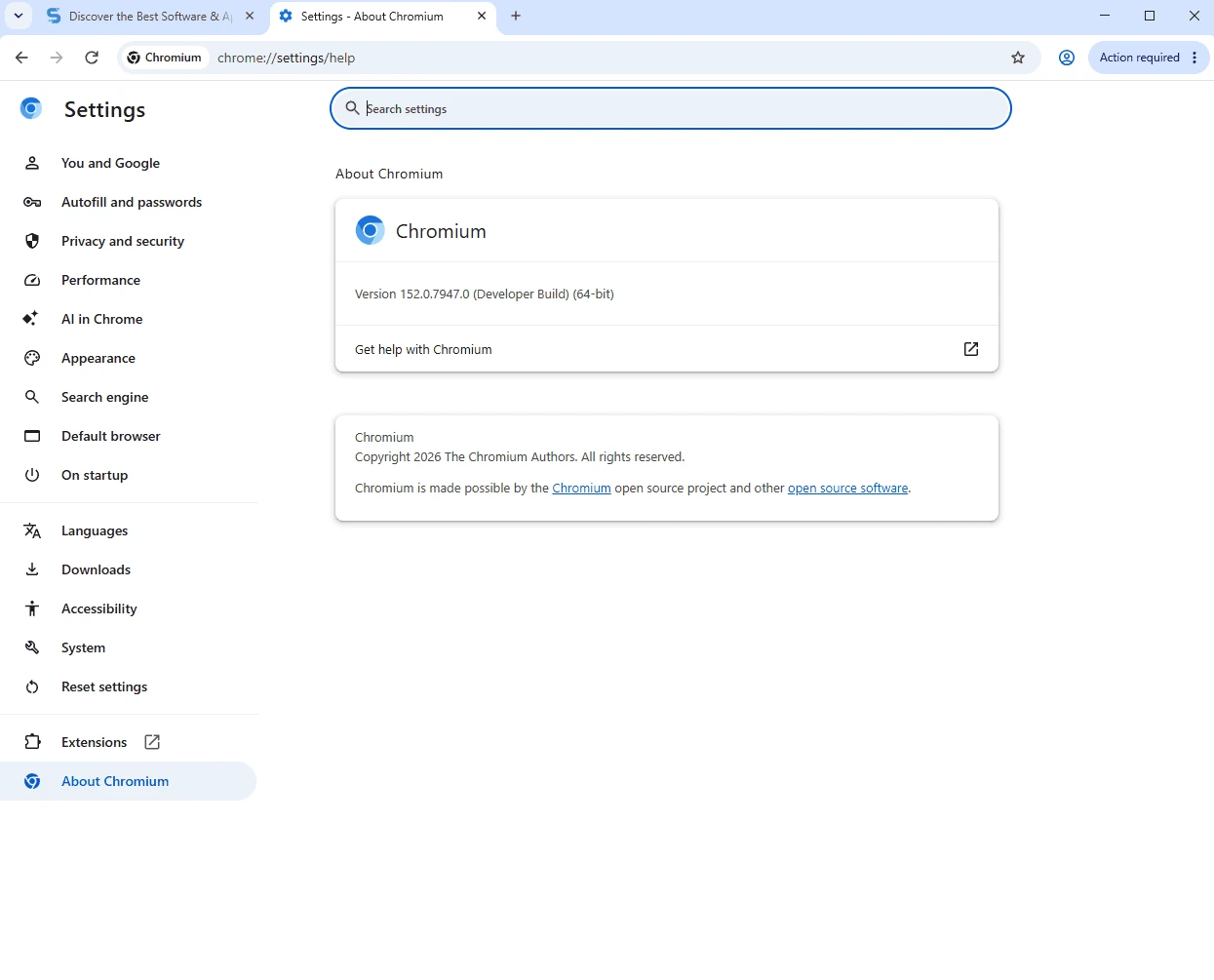This screenshot has height=980, width=1214.
Task: Open a new tab with plus button
Action: pyautogui.click(x=516, y=16)
